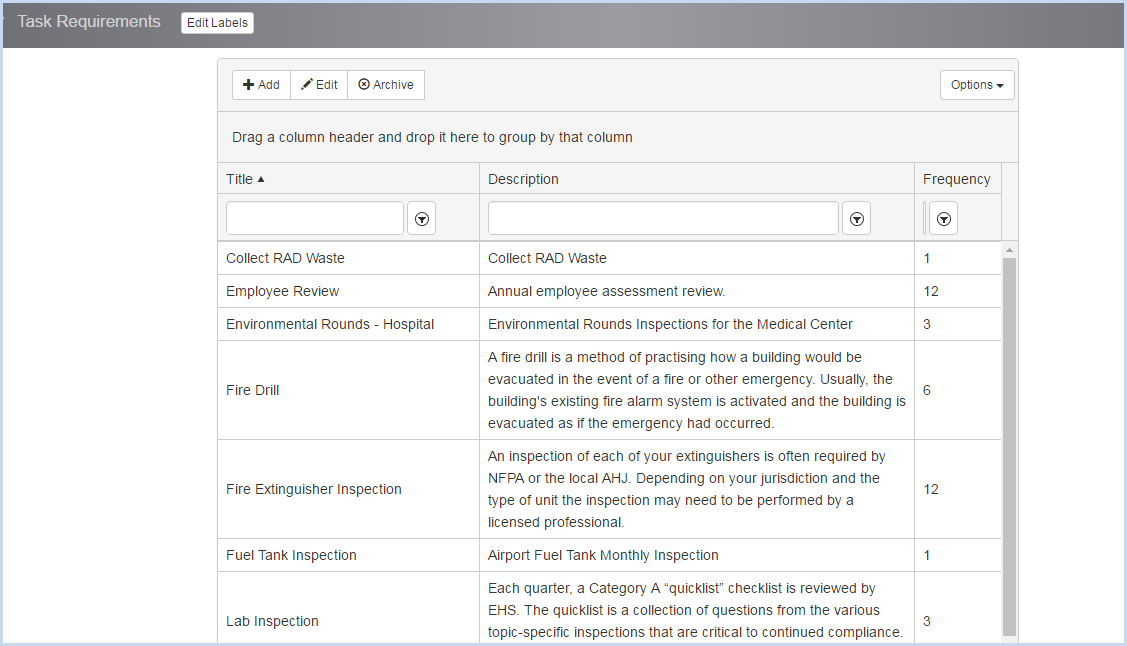Click the Edit pencil button

pyautogui.click(x=319, y=85)
